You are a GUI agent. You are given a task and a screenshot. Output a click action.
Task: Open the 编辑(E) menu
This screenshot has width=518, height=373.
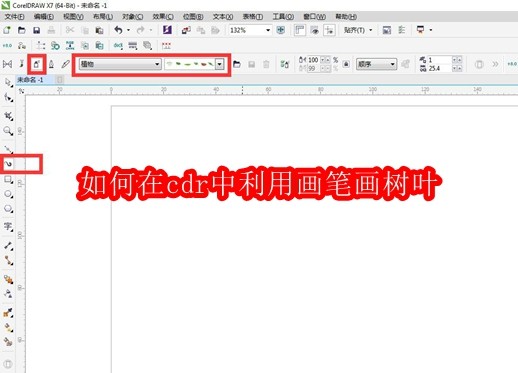coord(44,16)
